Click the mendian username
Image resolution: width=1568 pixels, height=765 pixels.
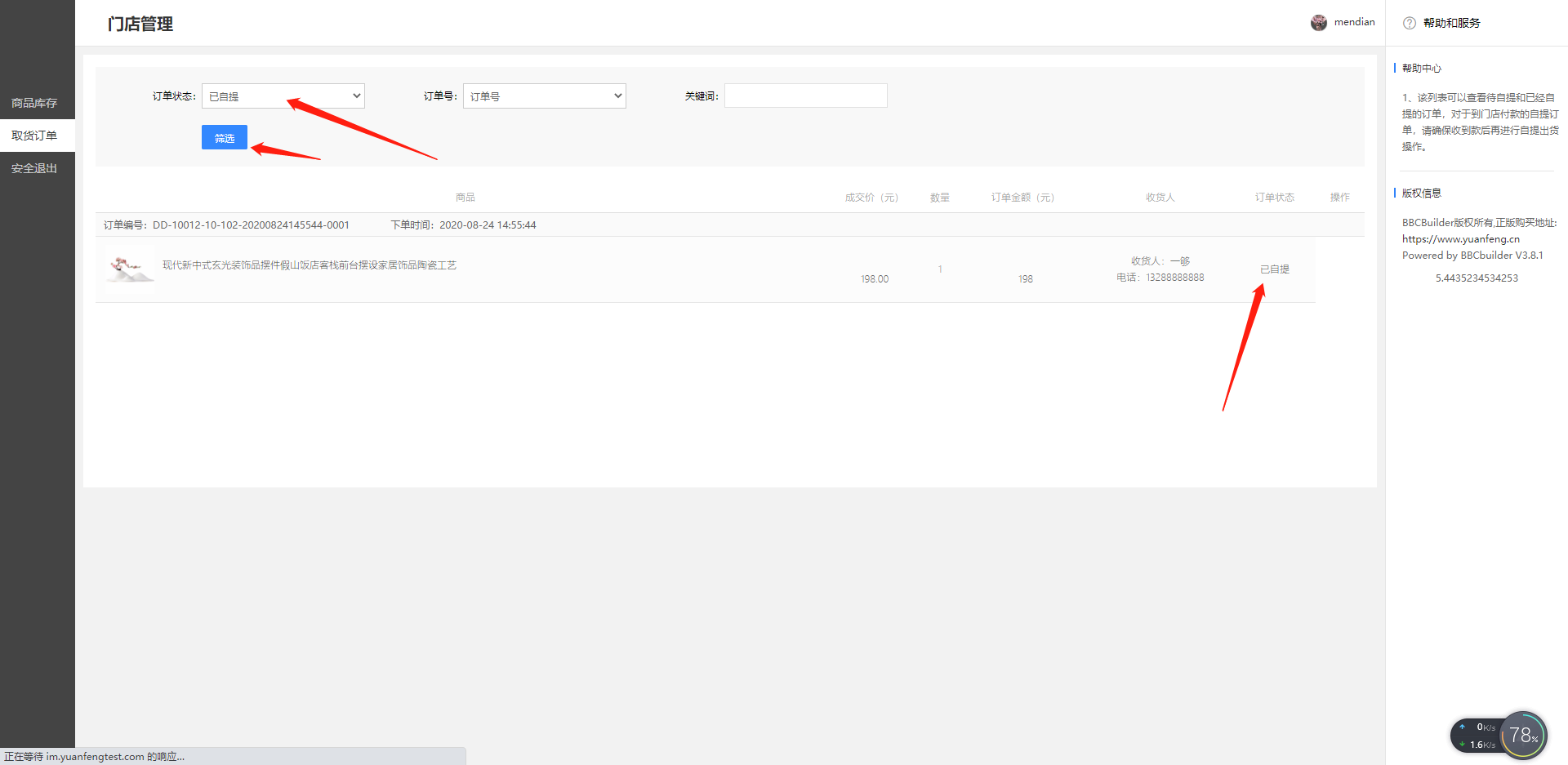pyautogui.click(x=1354, y=22)
